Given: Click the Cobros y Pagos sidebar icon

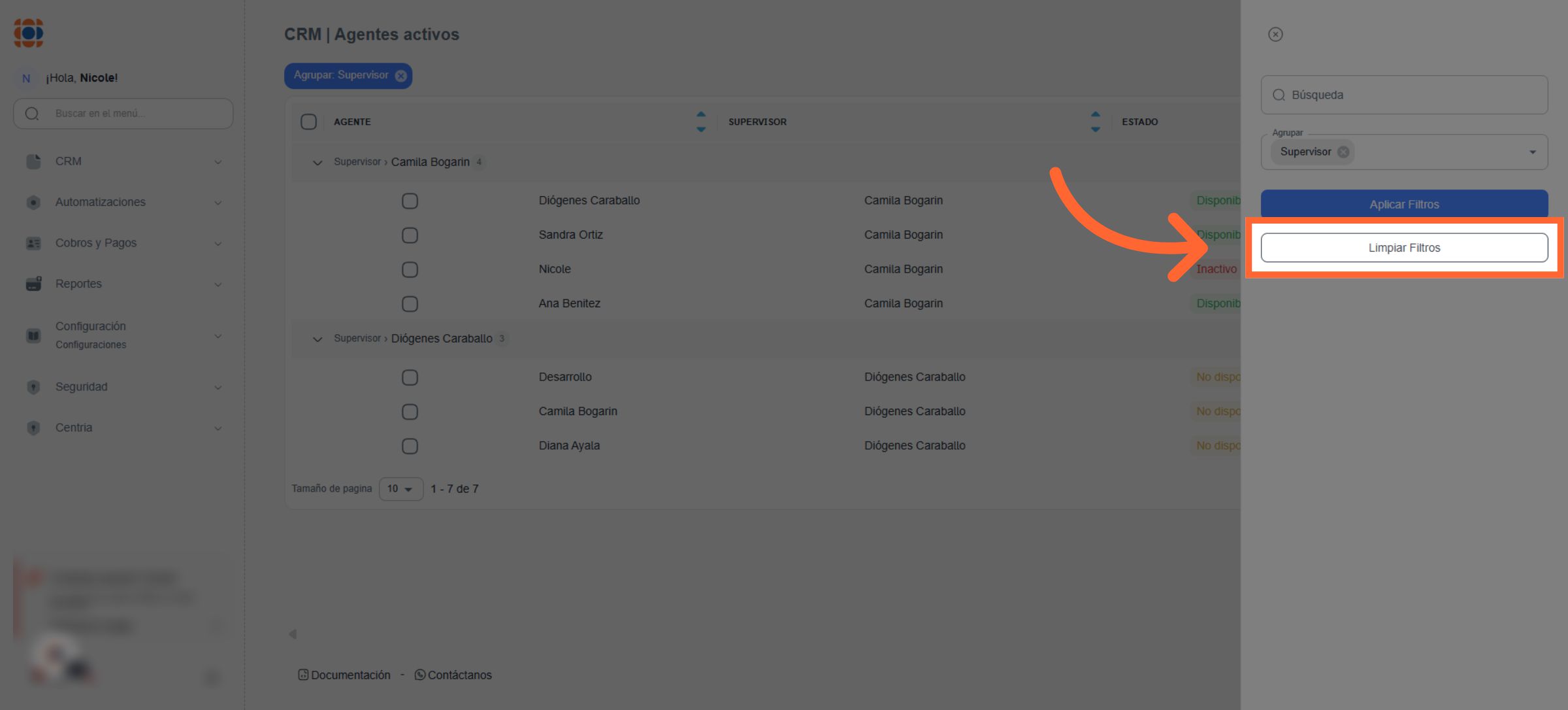Looking at the screenshot, I should pos(33,243).
